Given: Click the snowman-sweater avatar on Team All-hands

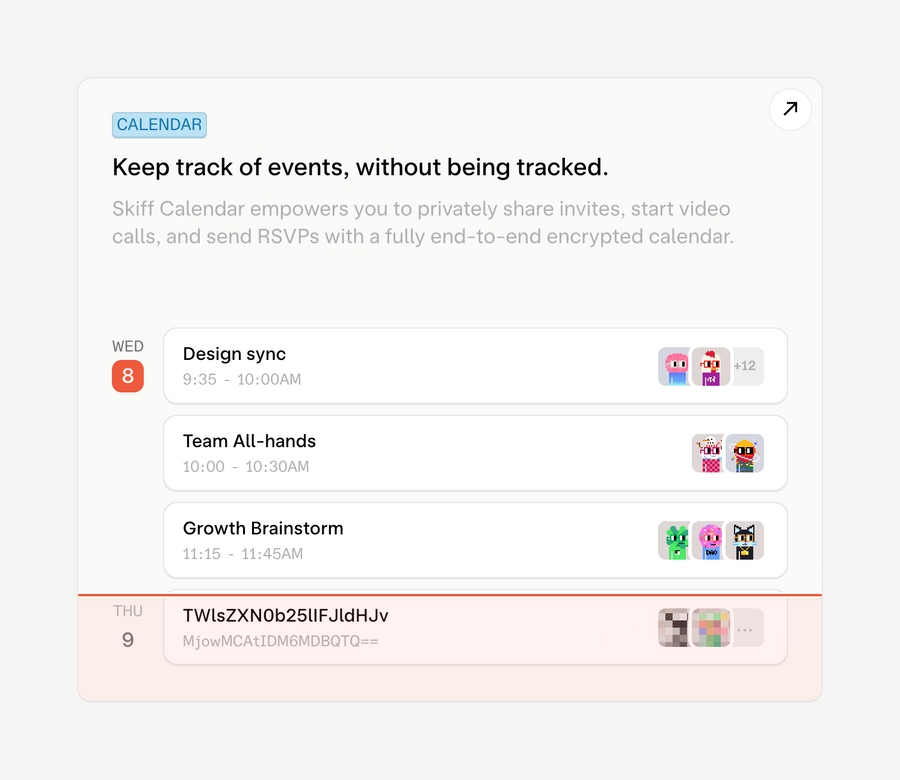Looking at the screenshot, I should [x=710, y=453].
